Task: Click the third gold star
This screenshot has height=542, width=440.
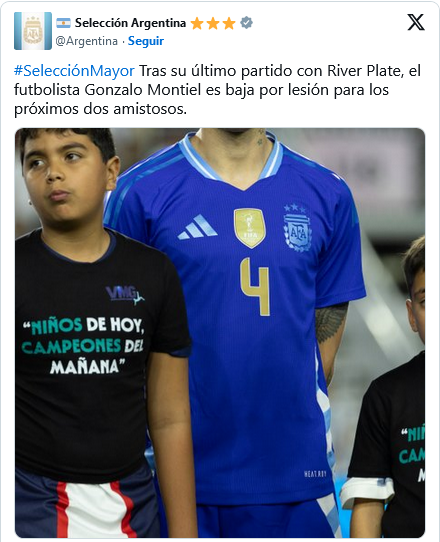Action: [x=229, y=23]
